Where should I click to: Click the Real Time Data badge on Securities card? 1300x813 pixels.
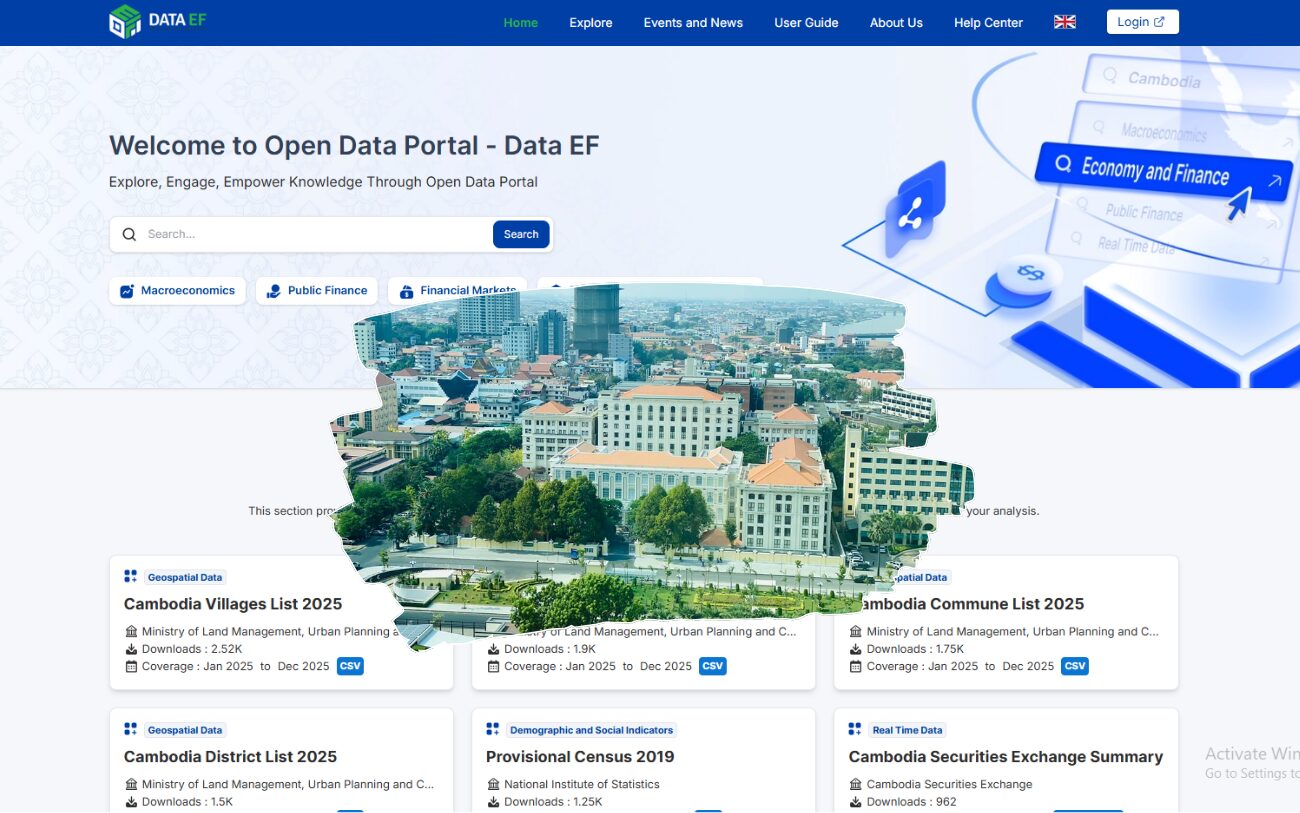[x=908, y=729]
